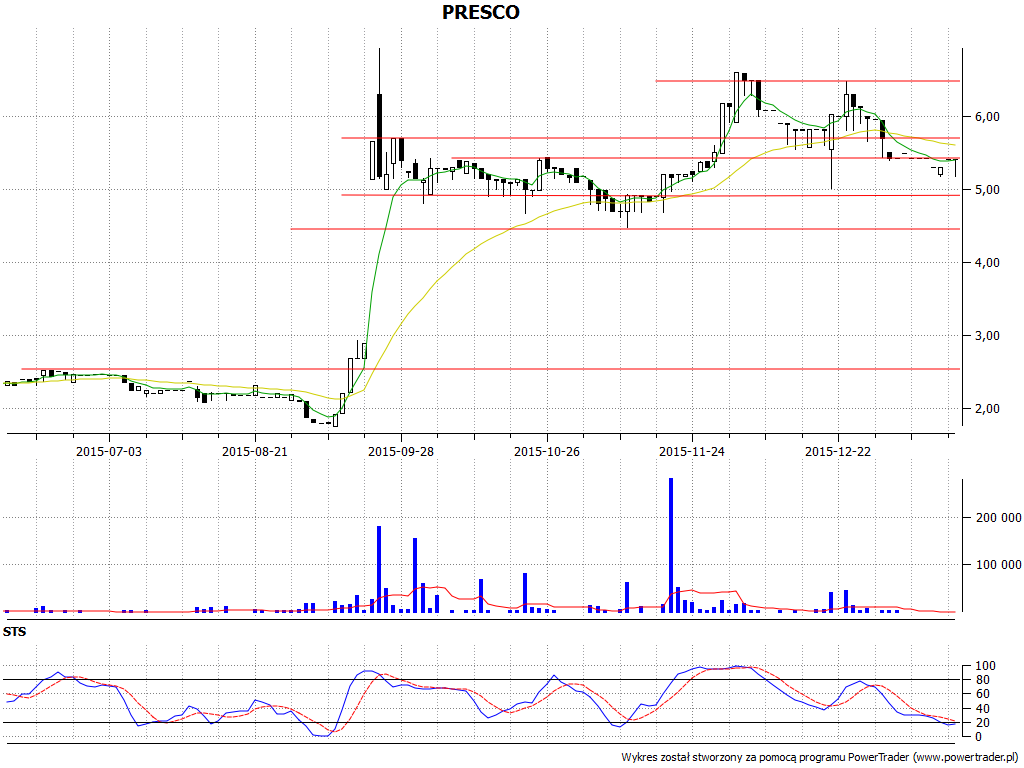1024x768 pixels.
Task: Click the 2015-08-21 date label
Action: point(255,451)
